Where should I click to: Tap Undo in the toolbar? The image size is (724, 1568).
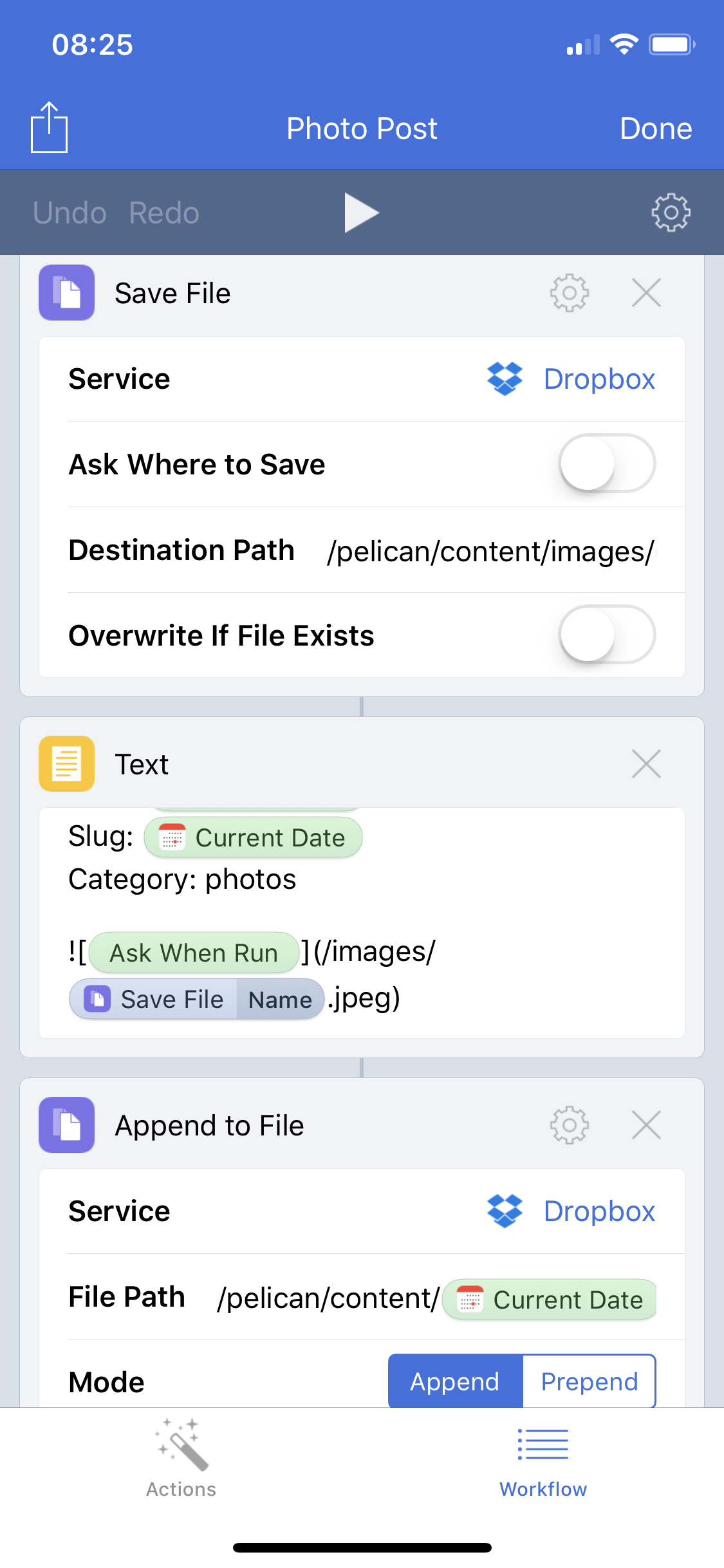click(69, 212)
